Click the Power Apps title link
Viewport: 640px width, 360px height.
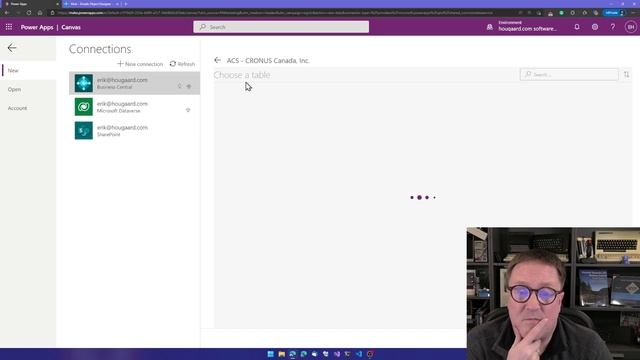37,27
